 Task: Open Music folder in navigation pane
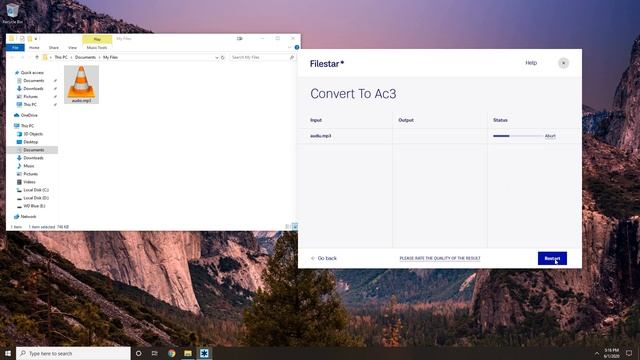pyautogui.click(x=29, y=166)
